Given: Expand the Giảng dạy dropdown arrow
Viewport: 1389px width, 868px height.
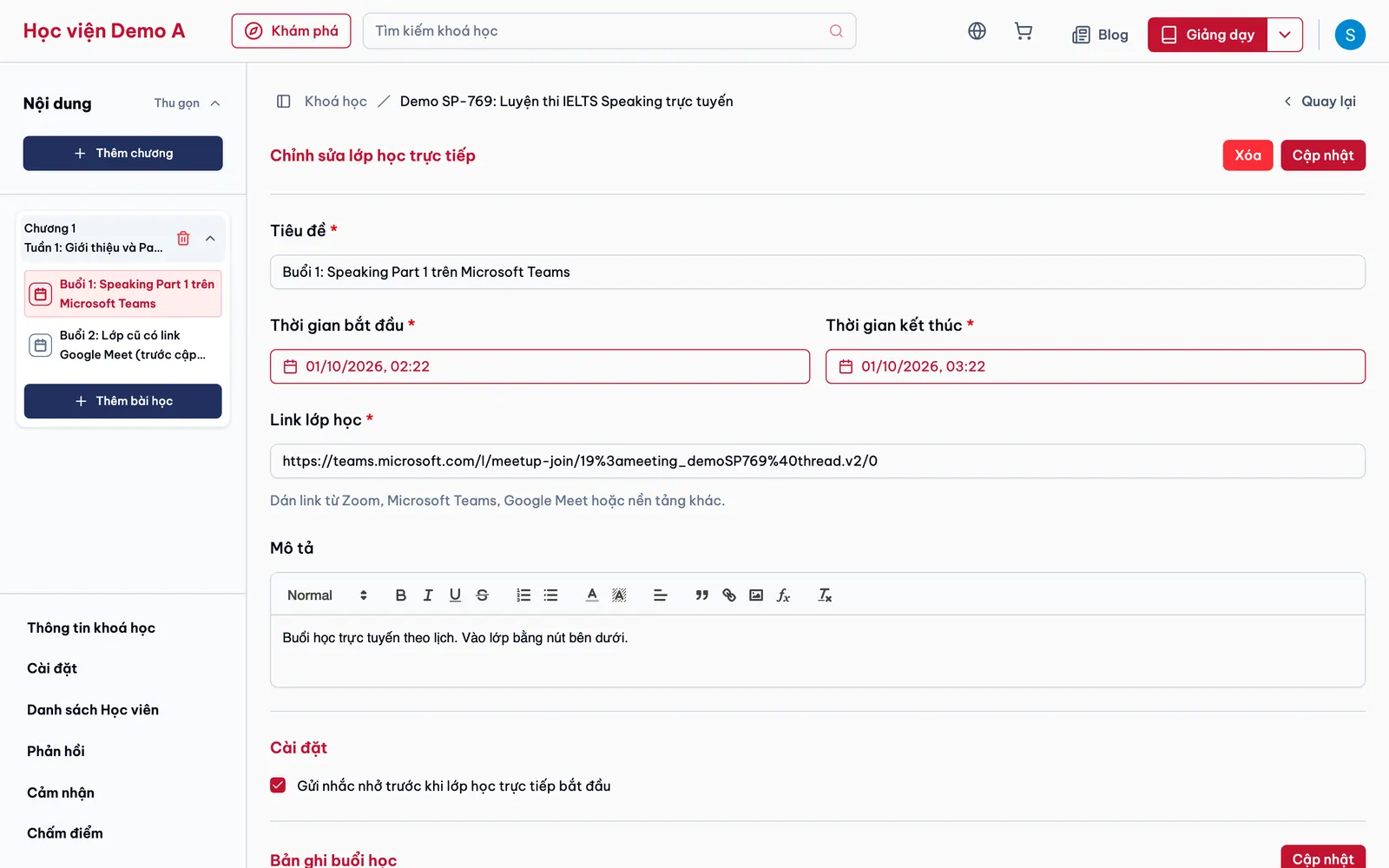Looking at the screenshot, I should click(x=1285, y=35).
